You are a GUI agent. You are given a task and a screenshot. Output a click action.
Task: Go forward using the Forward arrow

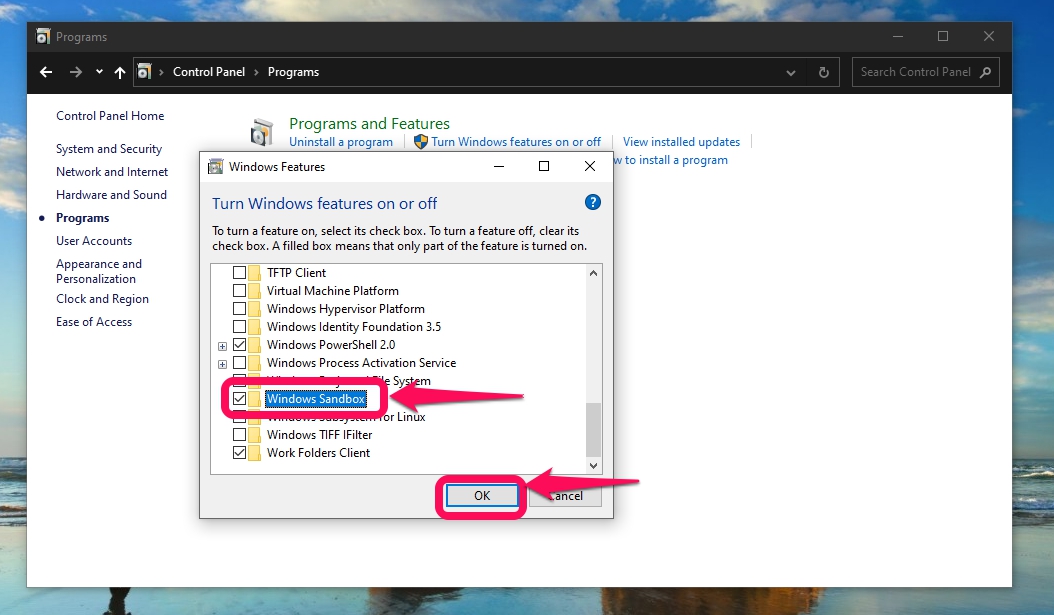click(75, 72)
